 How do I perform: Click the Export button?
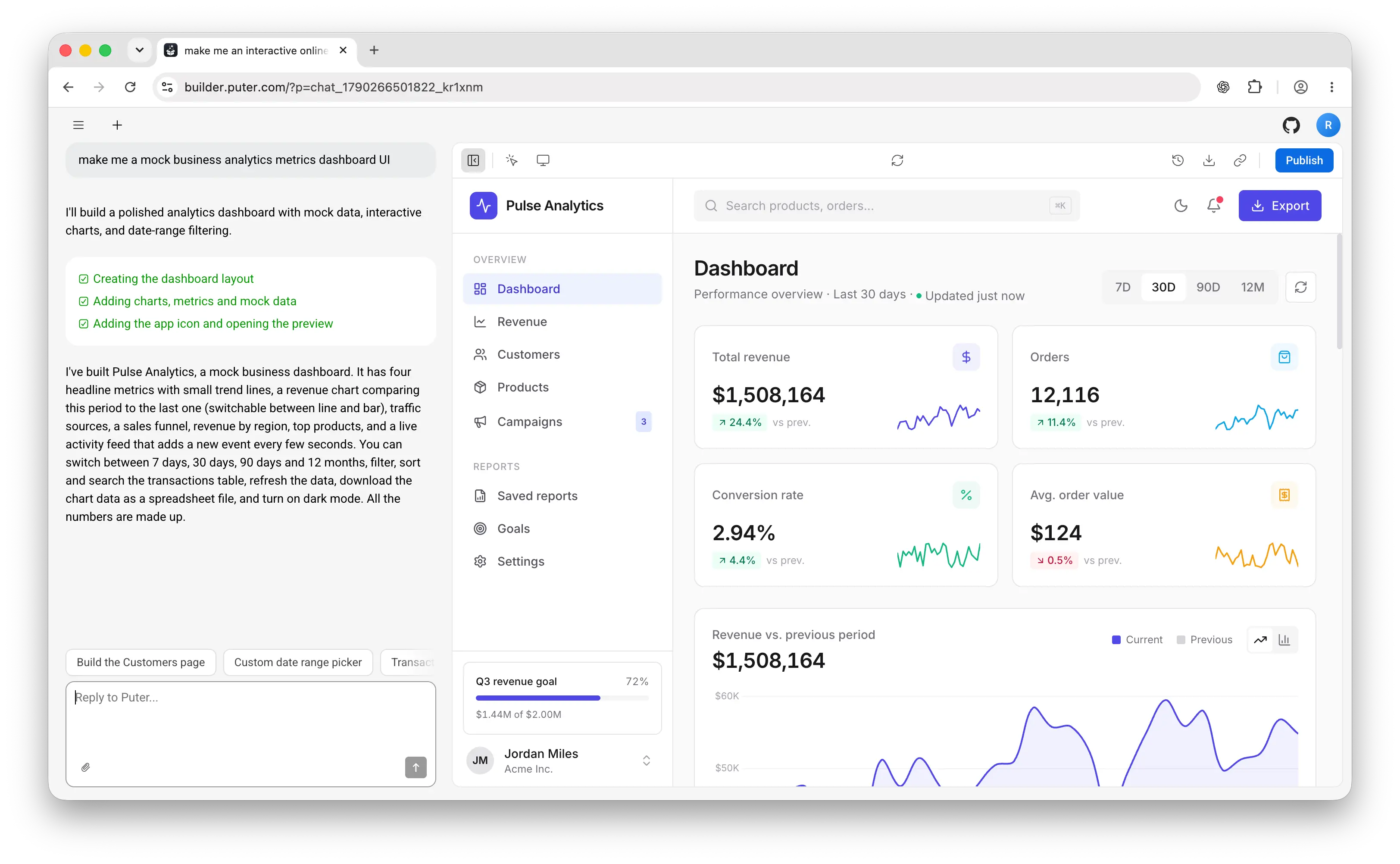1279,205
